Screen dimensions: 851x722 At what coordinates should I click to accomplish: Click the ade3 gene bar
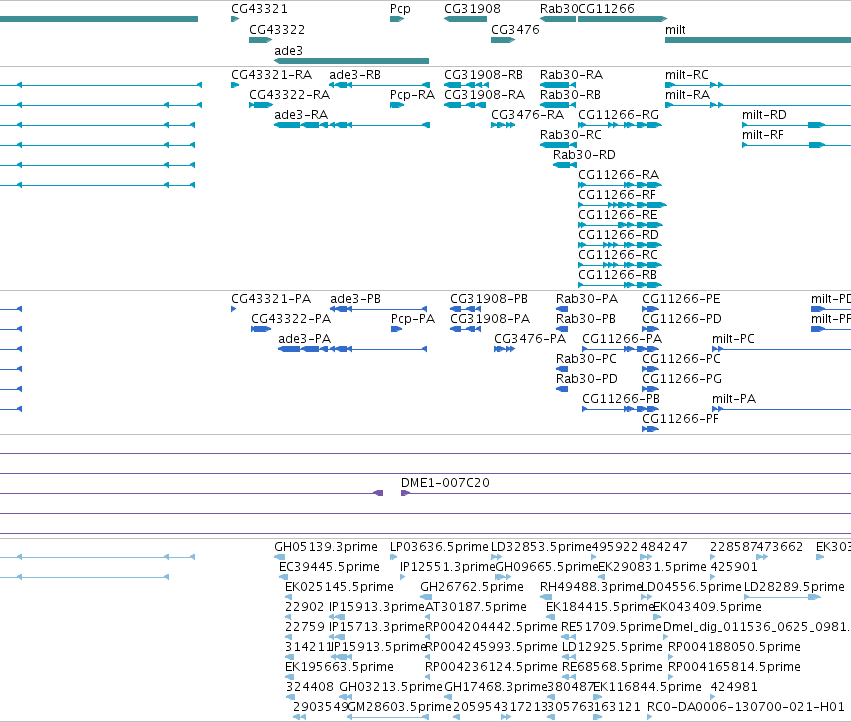[x=351, y=61]
